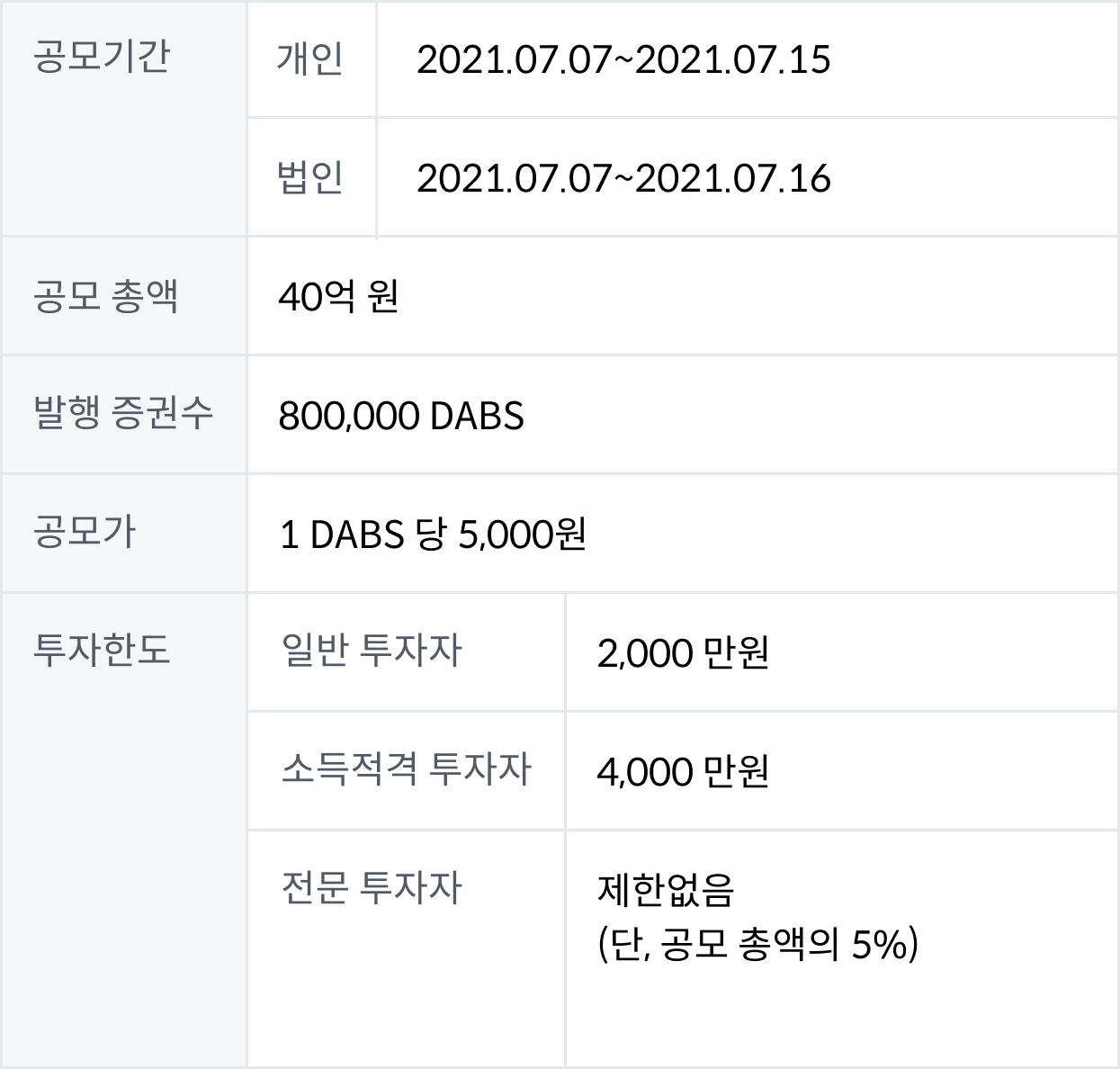Click the 2021.07.07~2021.07.15 date range
Screen dimensions: 1120x1069
click(x=623, y=59)
